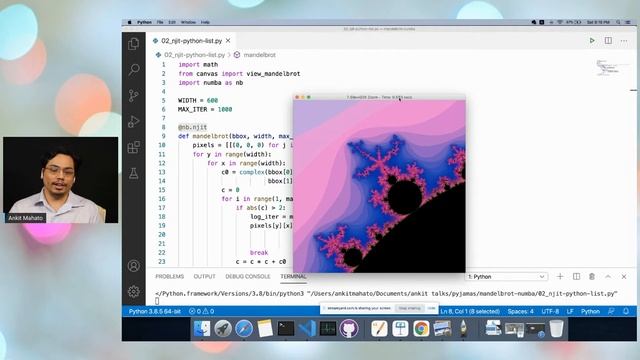Open the Help menu in menu bar
The image size is (640, 360).
[x=205, y=22]
